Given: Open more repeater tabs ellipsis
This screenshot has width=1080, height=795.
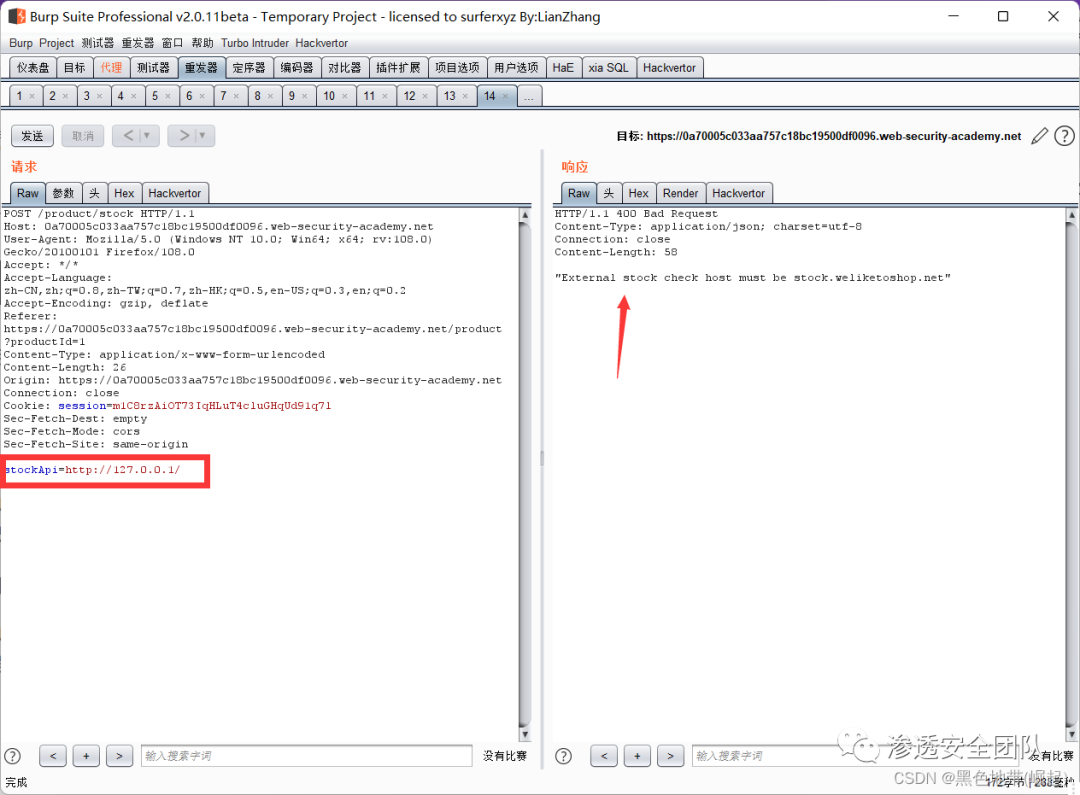Looking at the screenshot, I should tap(529, 96).
